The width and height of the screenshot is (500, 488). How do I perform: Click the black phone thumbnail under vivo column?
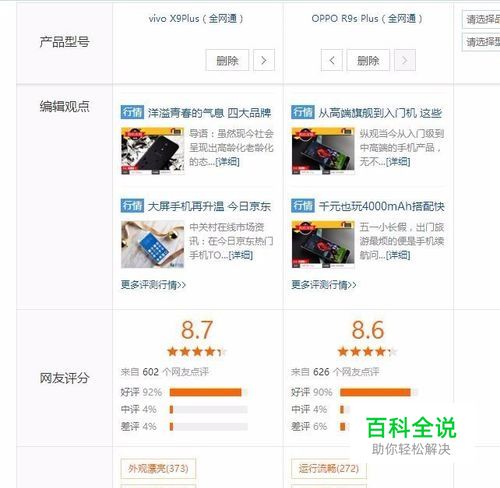point(152,151)
